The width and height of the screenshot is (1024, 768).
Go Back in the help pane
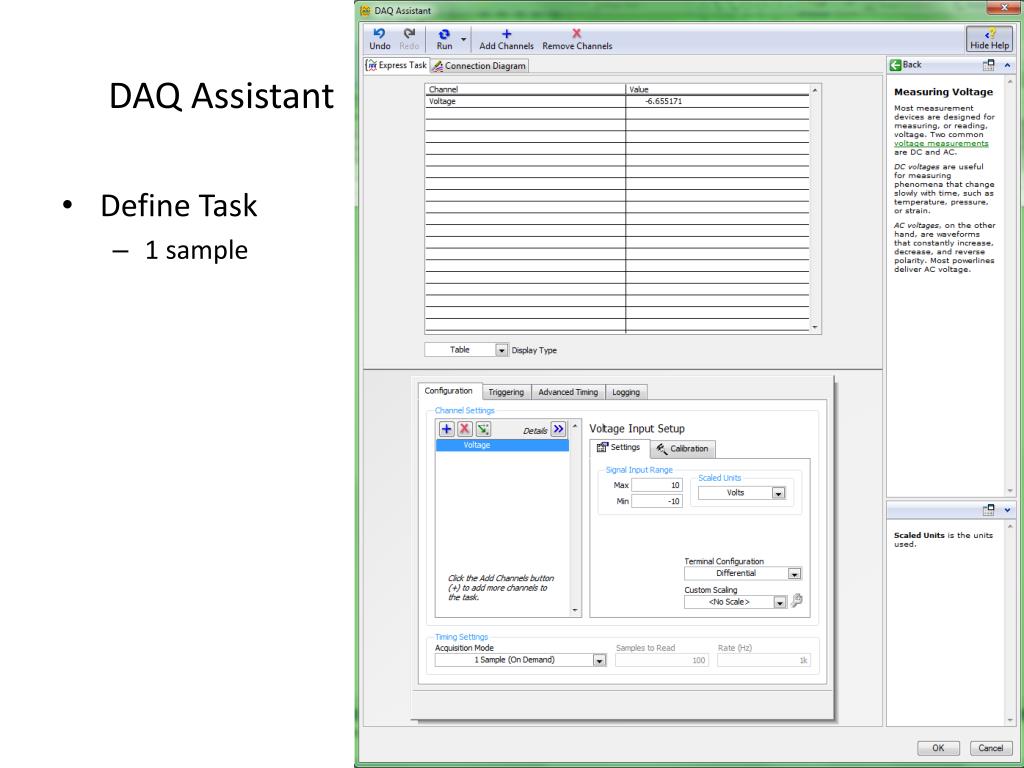[906, 65]
